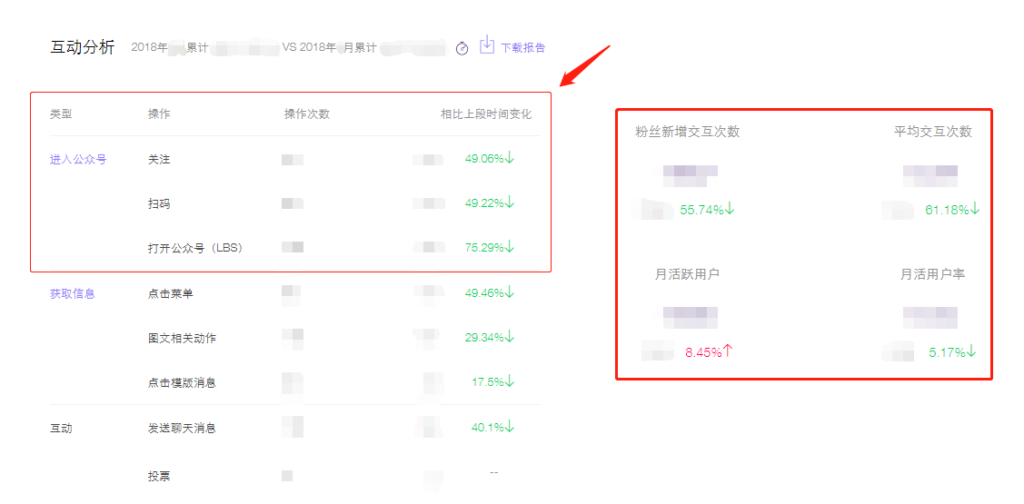Click the 相比上段时间变化 column header

pos(486,114)
